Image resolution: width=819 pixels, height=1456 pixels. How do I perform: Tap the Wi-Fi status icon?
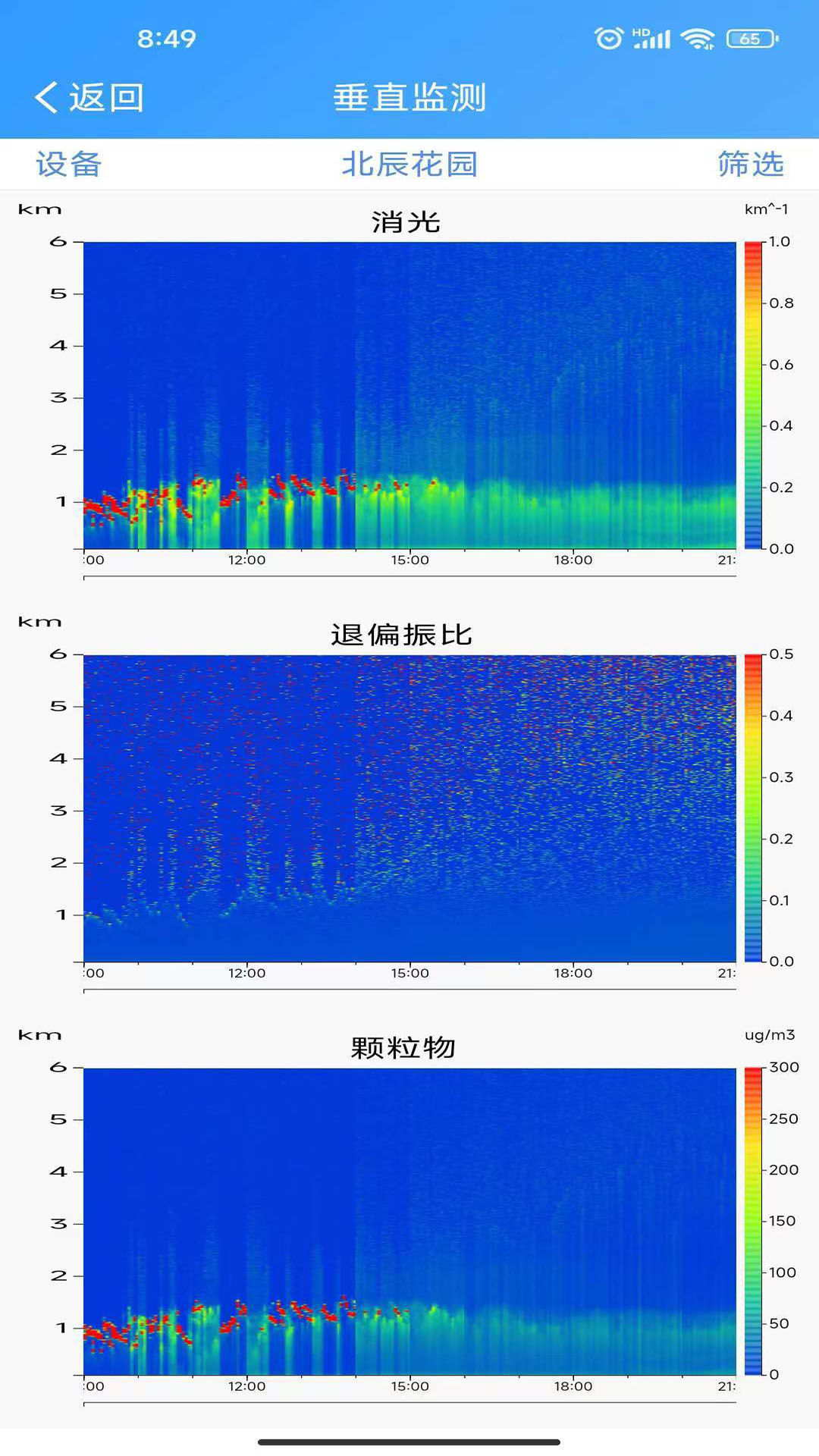(697, 38)
